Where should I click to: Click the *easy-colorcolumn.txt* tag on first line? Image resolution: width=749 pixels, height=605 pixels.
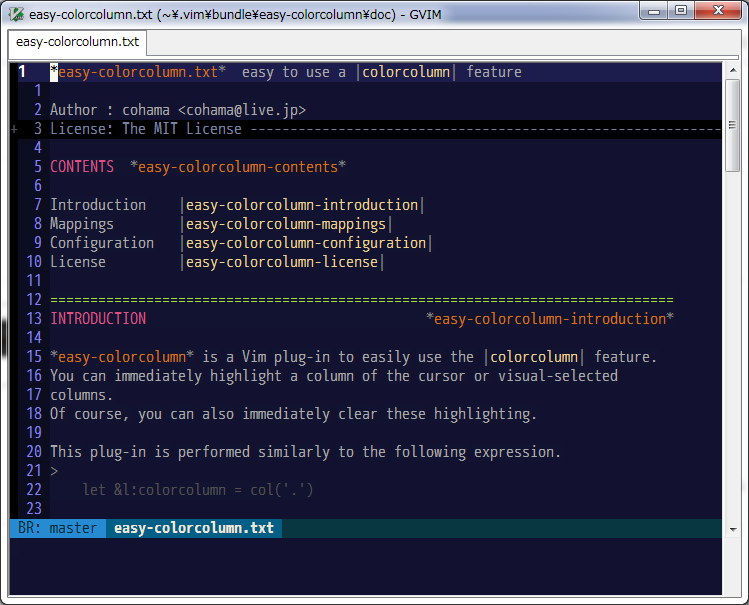138,72
